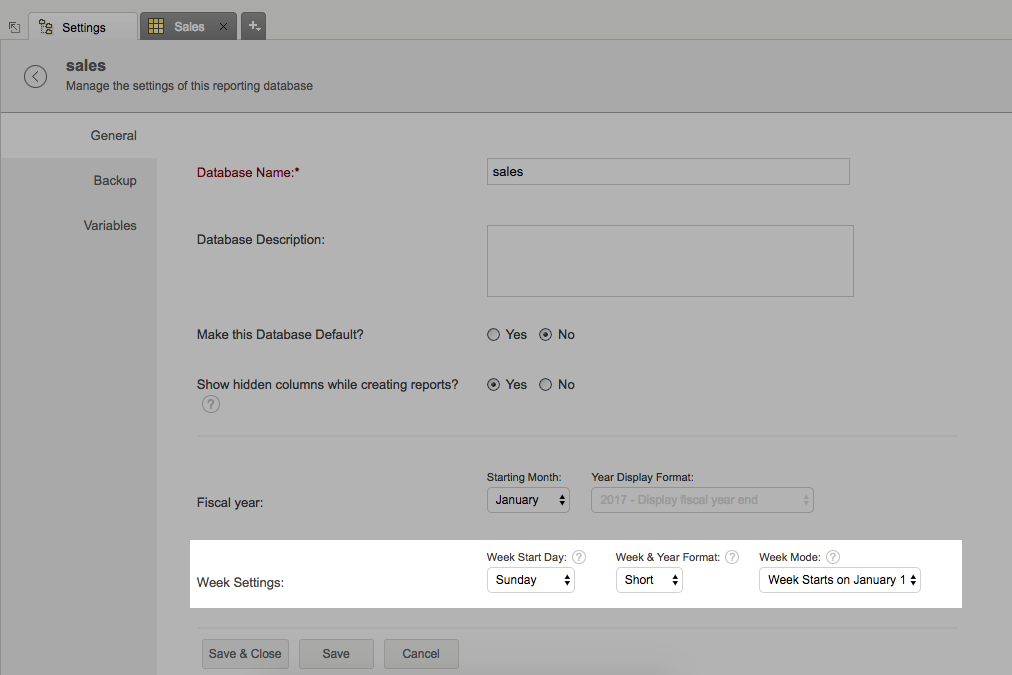Switch to the Backup section
The height and width of the screenshot is (675, 1012).
click(x=115, y=181)
